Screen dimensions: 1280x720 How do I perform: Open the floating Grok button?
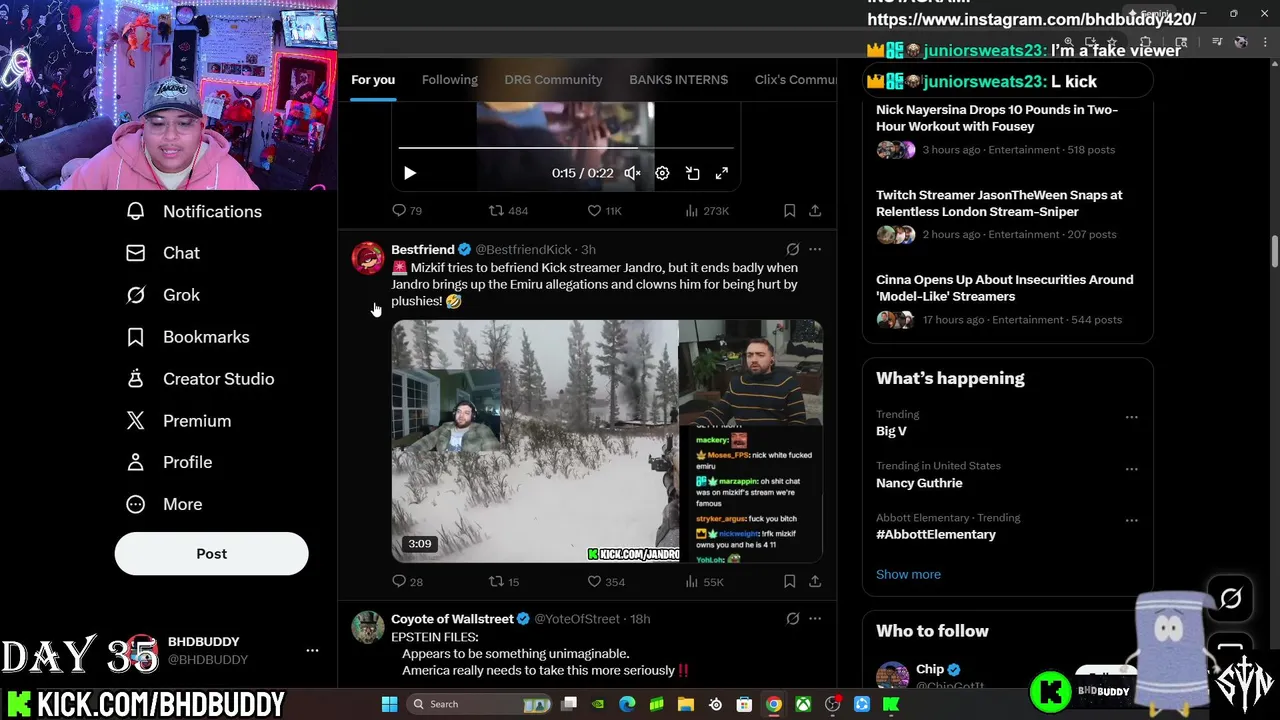pyautogui.click(x=1230, y=598)
